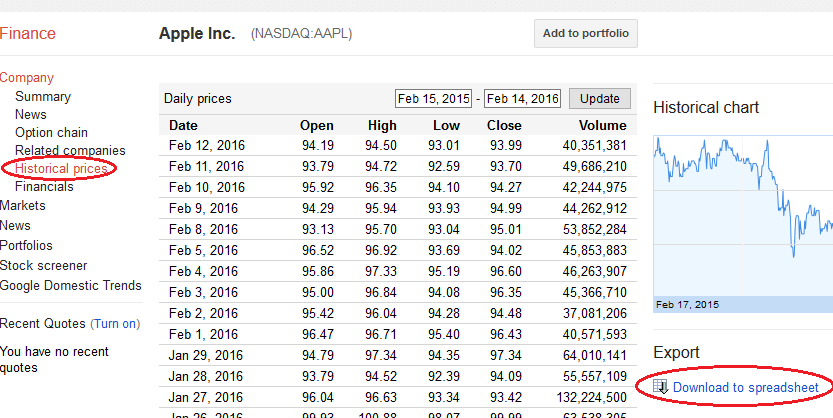Open Historical prices in sidebar
The height and width of the screenshot is (418, 833).
[60, 169]
